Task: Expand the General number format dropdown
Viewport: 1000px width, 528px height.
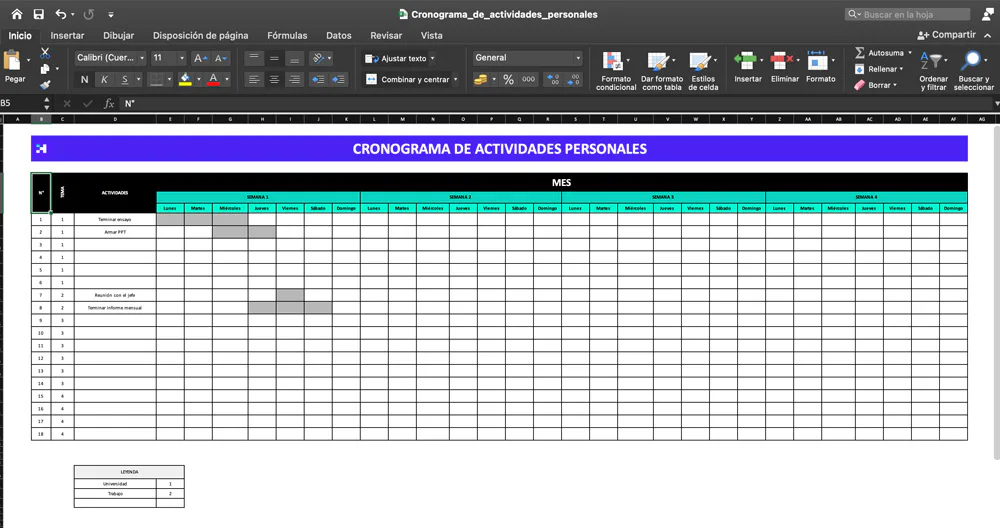Action: tap(527, 58)
